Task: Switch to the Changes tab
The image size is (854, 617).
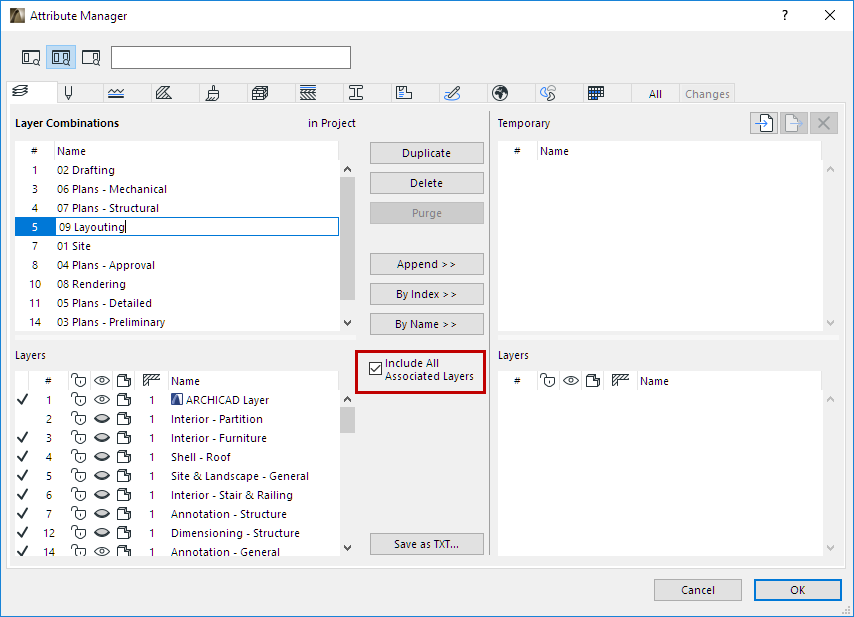Action: click(707, 94)
